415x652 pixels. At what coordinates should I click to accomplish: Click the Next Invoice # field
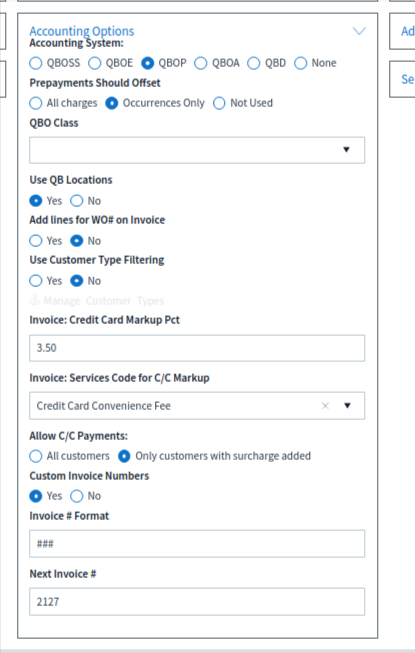click(x=197, y=602)
